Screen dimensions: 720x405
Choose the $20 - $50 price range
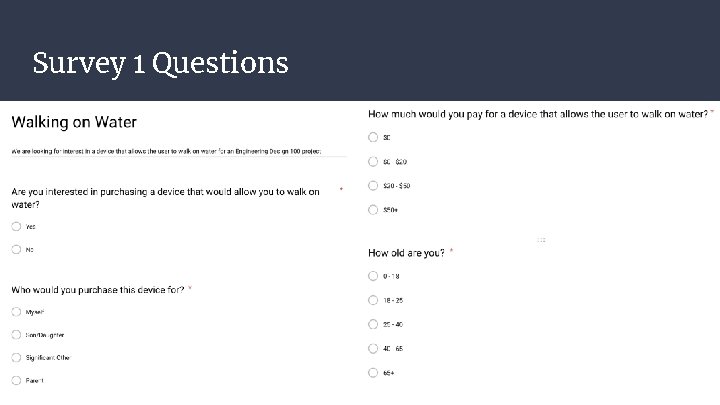click(373, 186)
